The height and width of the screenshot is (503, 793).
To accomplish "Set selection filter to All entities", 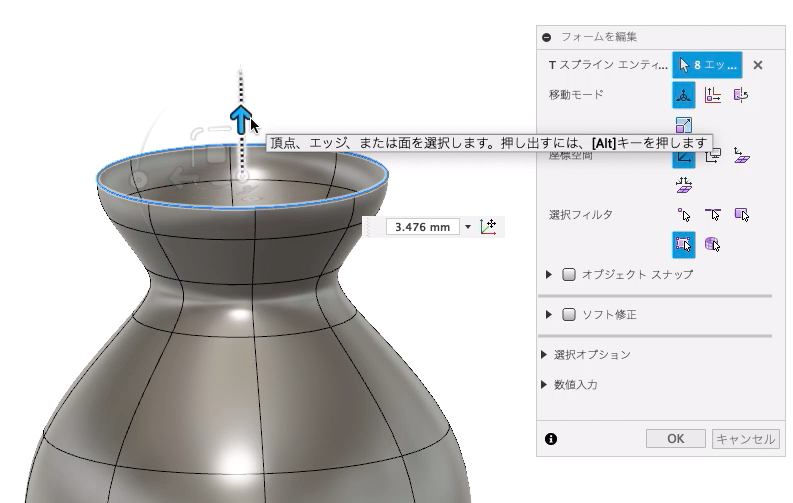I will click(683, 245).
